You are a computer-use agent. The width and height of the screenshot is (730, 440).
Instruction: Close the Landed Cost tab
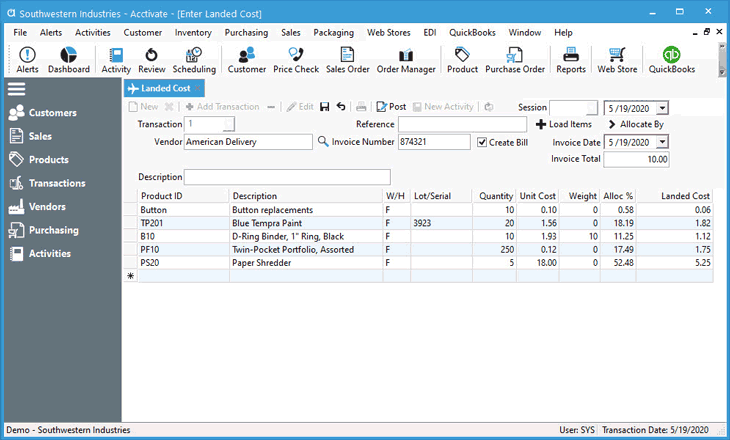(198, 88)
